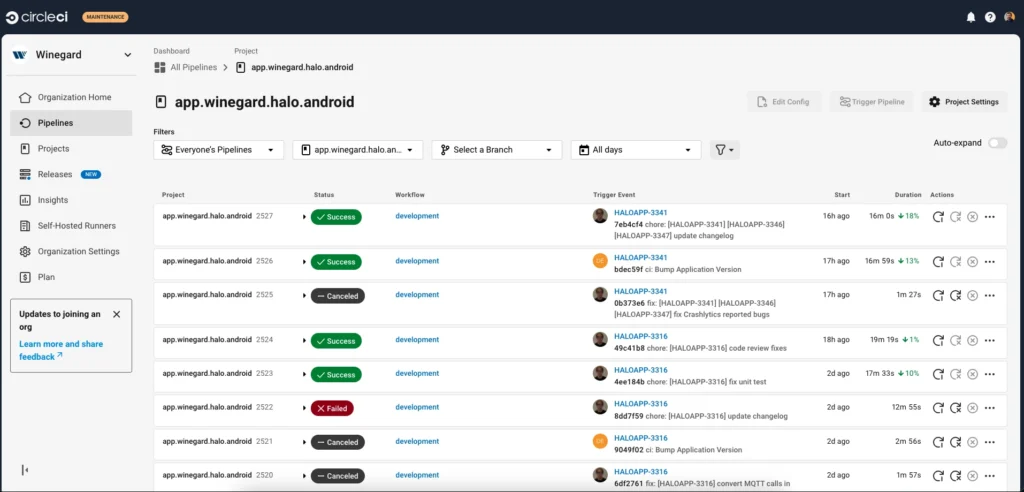
Task: Collapse the sidebar with bottom-left icon
Action: 25,470
